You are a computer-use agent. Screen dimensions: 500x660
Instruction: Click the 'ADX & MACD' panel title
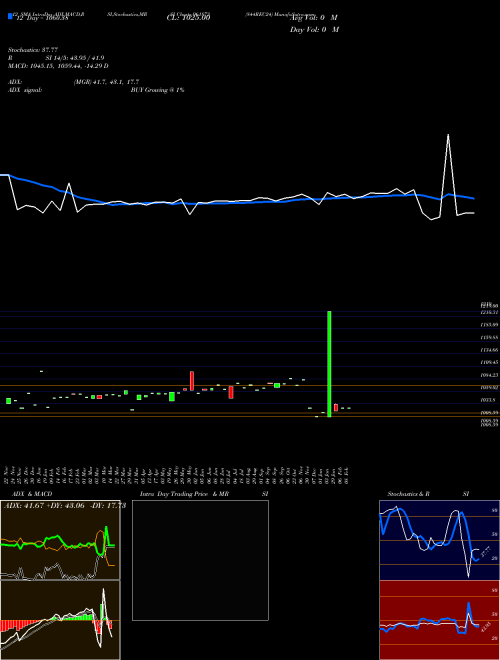[x=30, y=494]
